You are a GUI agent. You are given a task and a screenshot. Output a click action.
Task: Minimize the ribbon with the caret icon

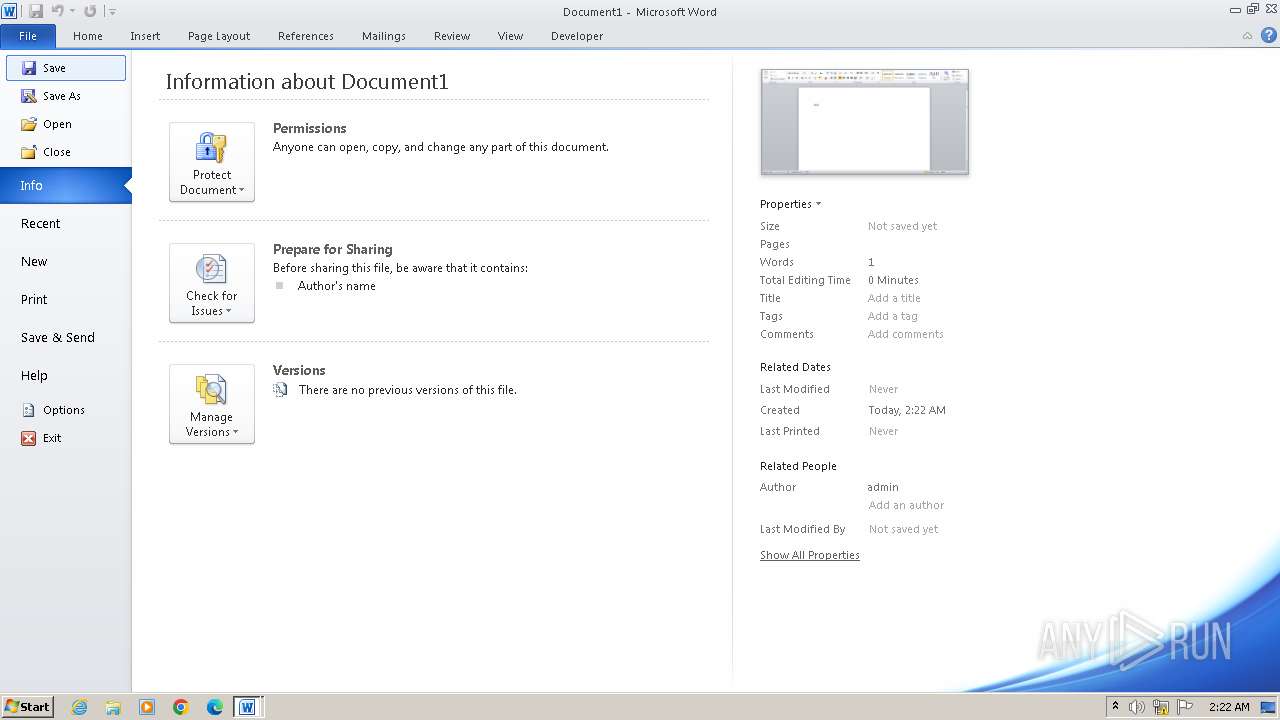coord(1247,36)
